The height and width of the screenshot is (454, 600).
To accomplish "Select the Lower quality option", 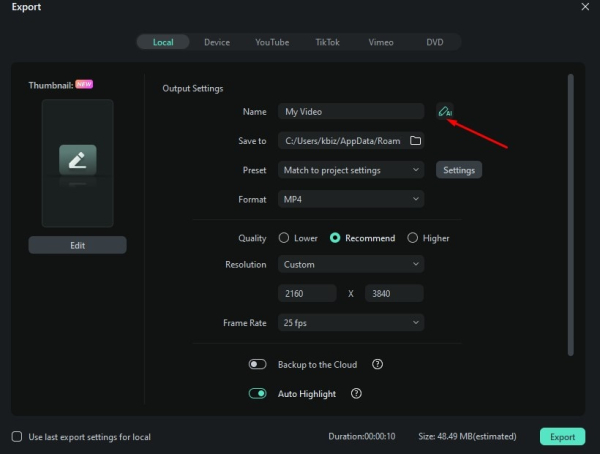I will tap(284, 238).
